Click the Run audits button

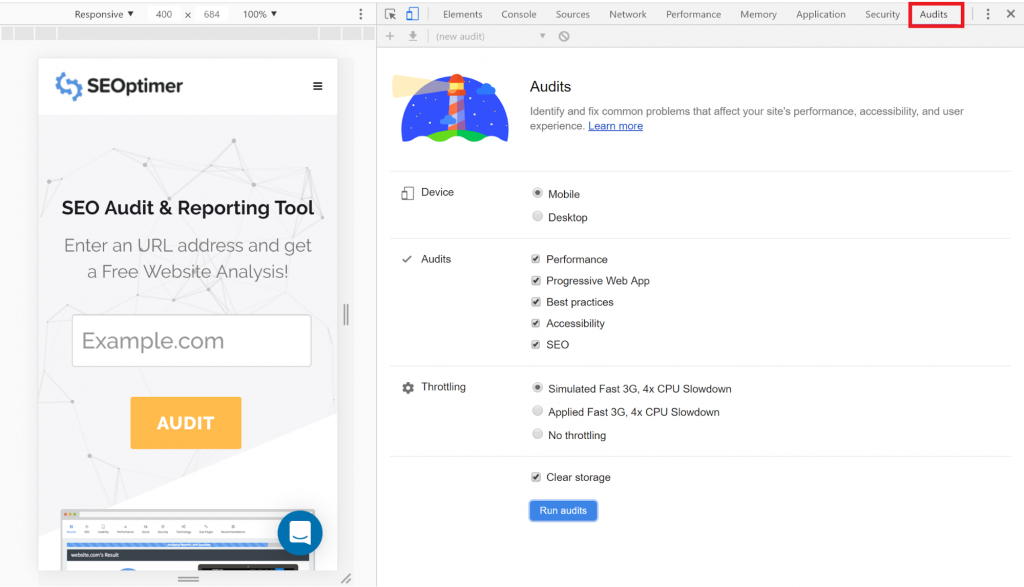[563, 510]
